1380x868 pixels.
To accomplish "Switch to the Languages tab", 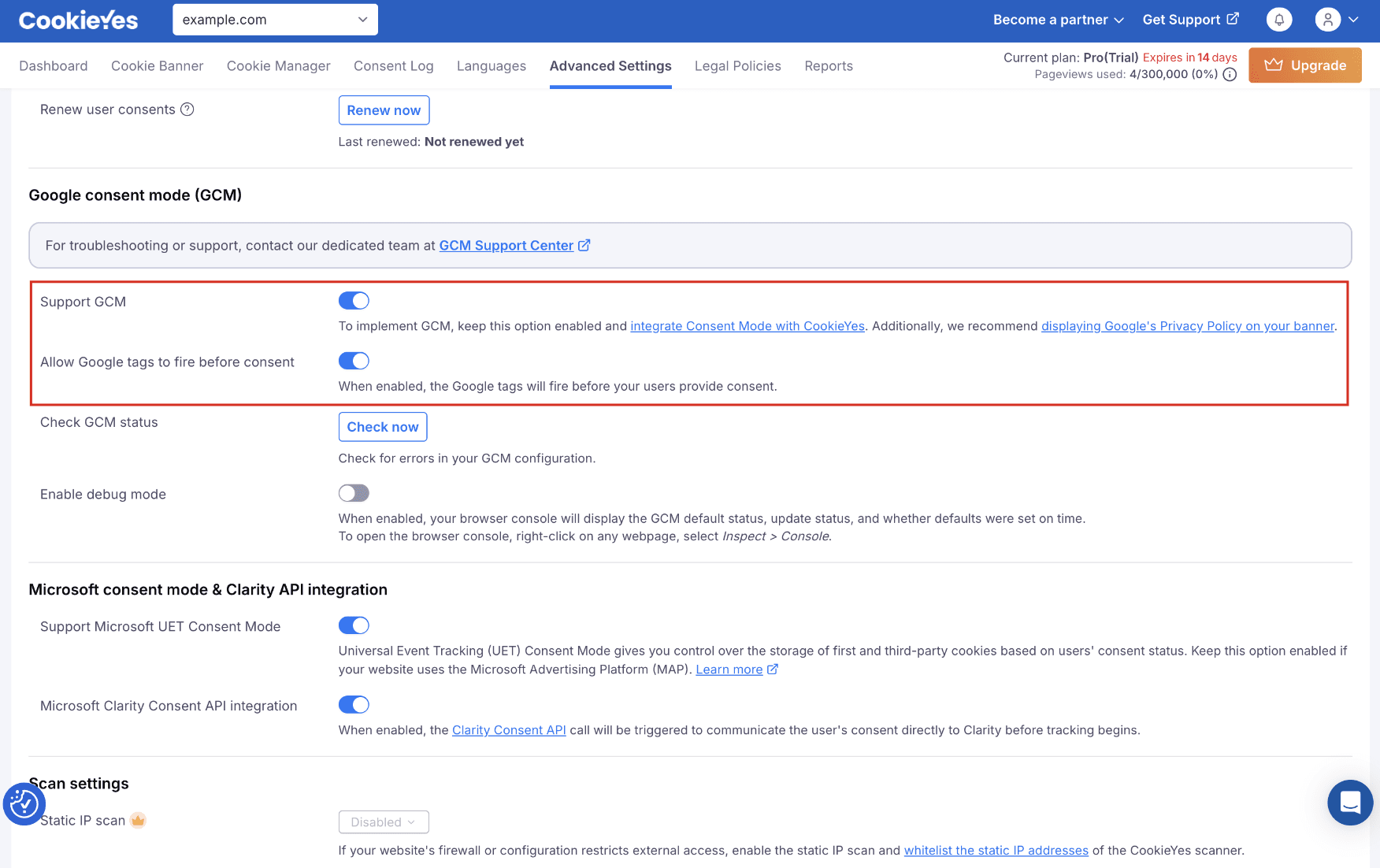I will [x=492, y=66].
